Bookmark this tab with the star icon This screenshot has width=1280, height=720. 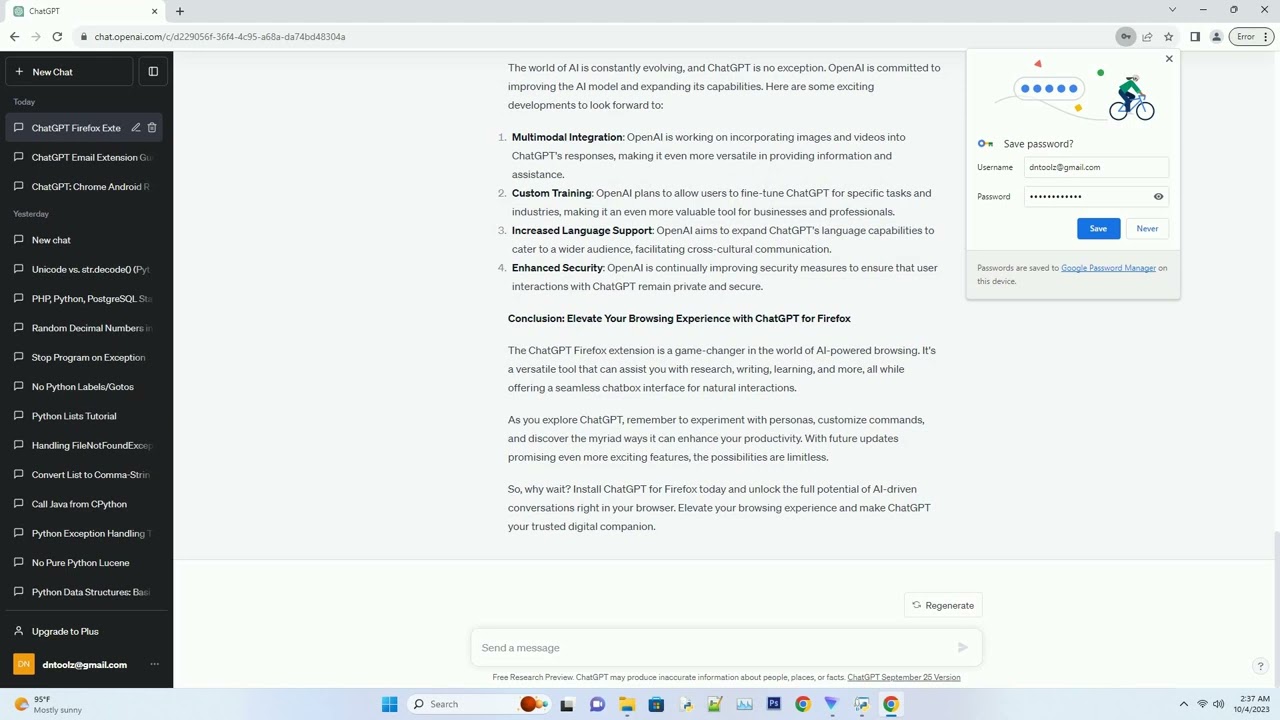[1168, 37]
